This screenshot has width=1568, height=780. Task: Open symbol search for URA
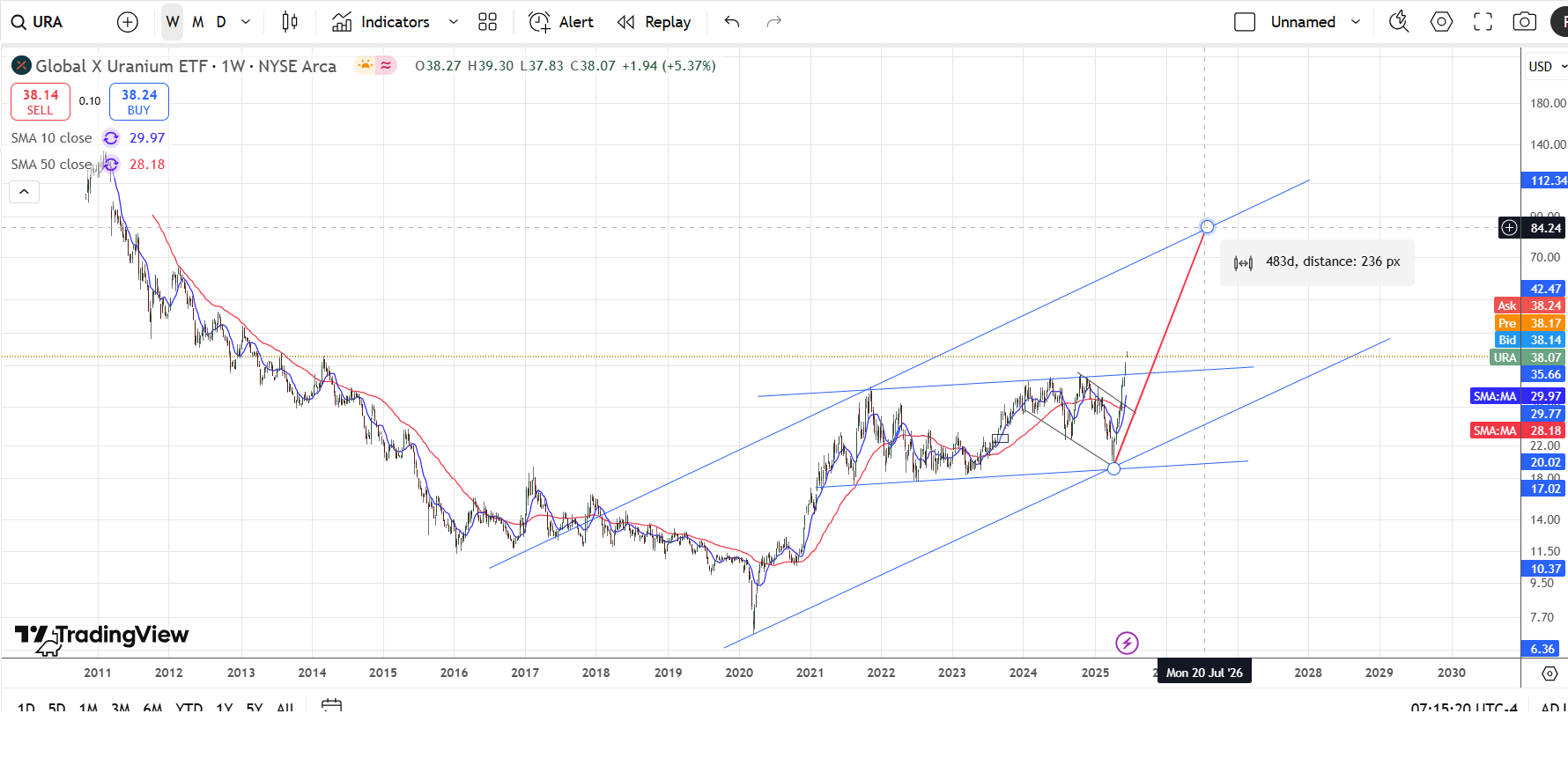[x=38, y=22]
